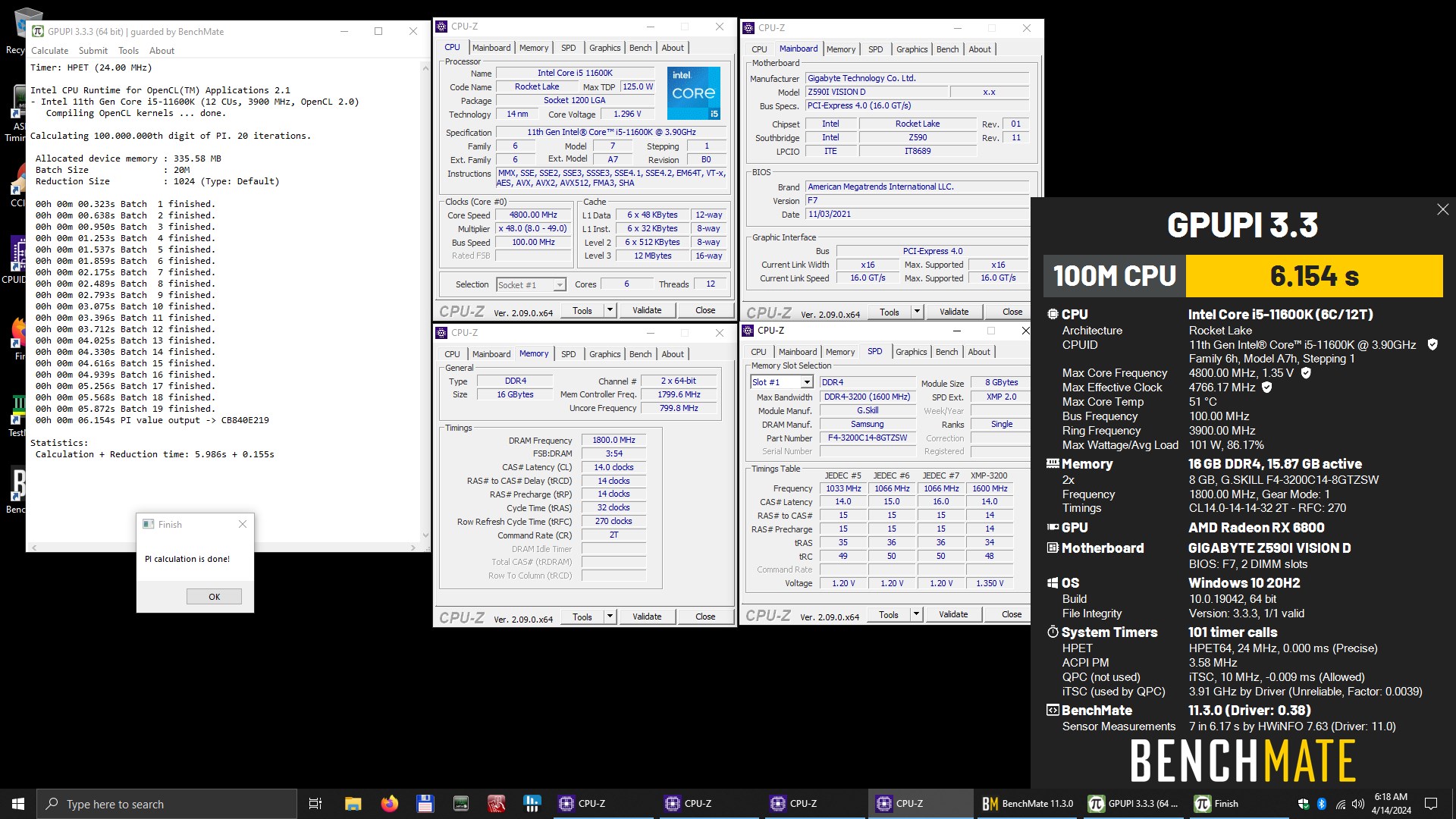Expand the Socket #1 selection dropdown
Image resolution: width=1456 pixels, height=819 pixels.
click(560, 285)
